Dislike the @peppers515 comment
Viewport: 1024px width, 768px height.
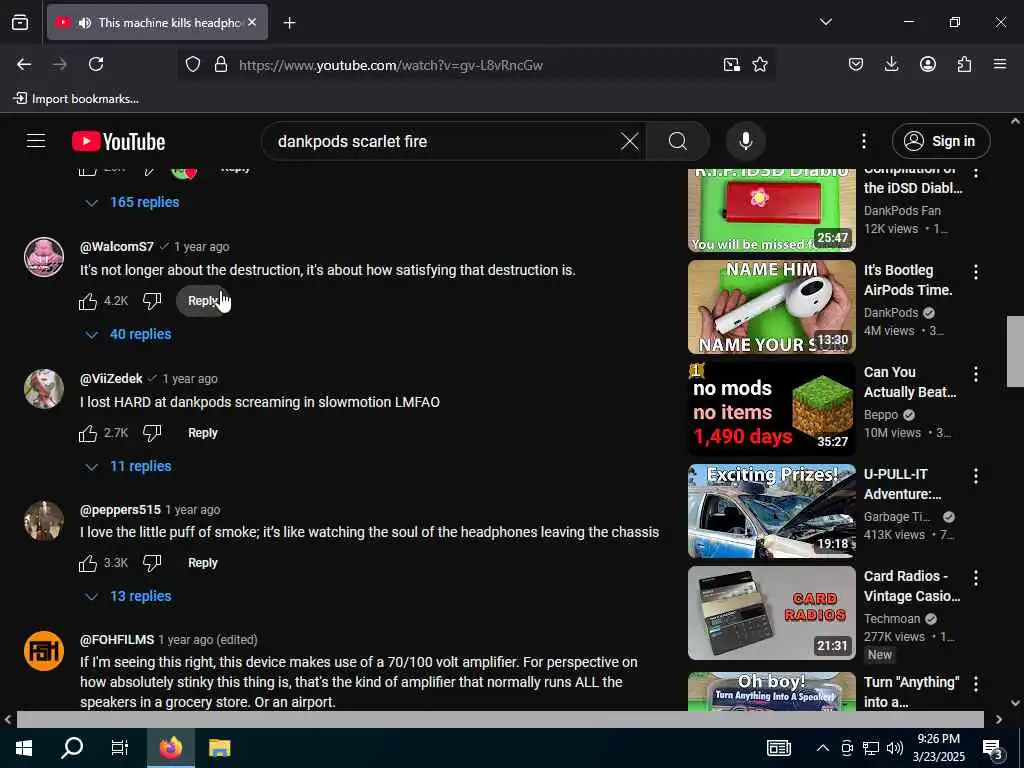[152, 563]
